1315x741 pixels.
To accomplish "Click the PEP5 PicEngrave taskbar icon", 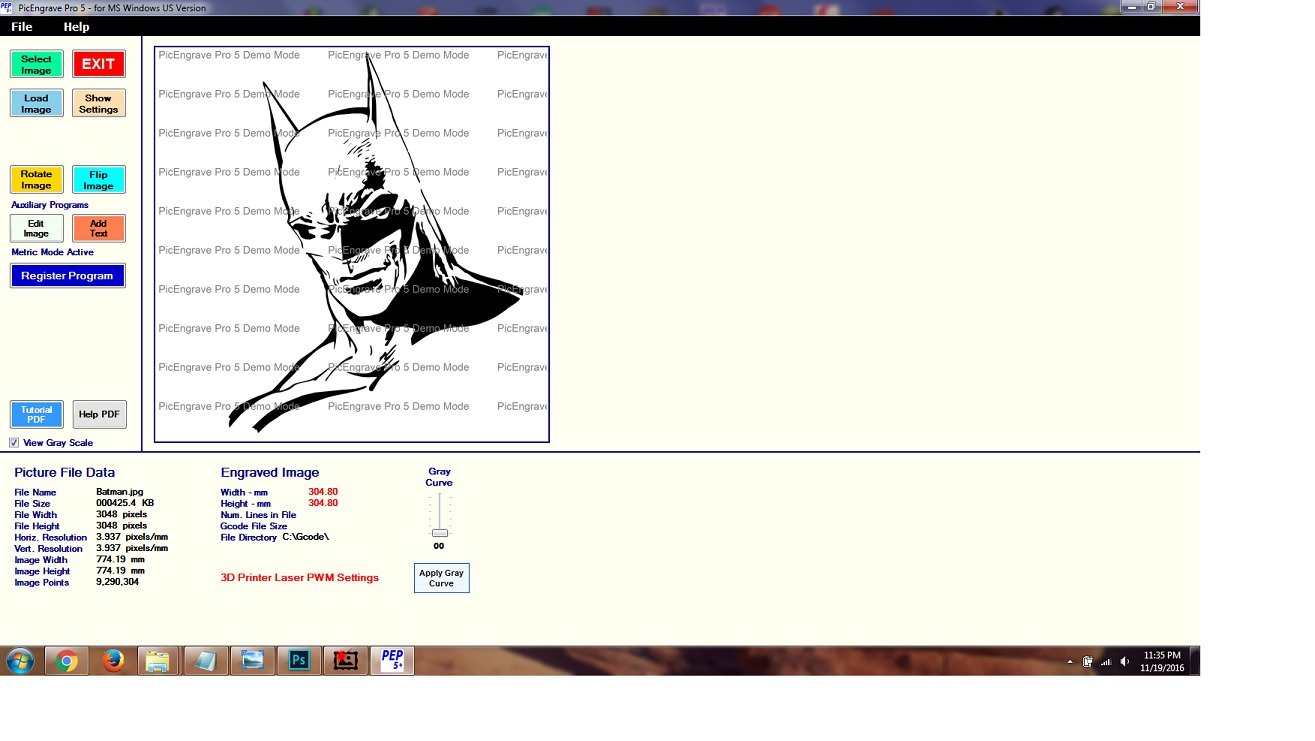I will pos(392,661).
